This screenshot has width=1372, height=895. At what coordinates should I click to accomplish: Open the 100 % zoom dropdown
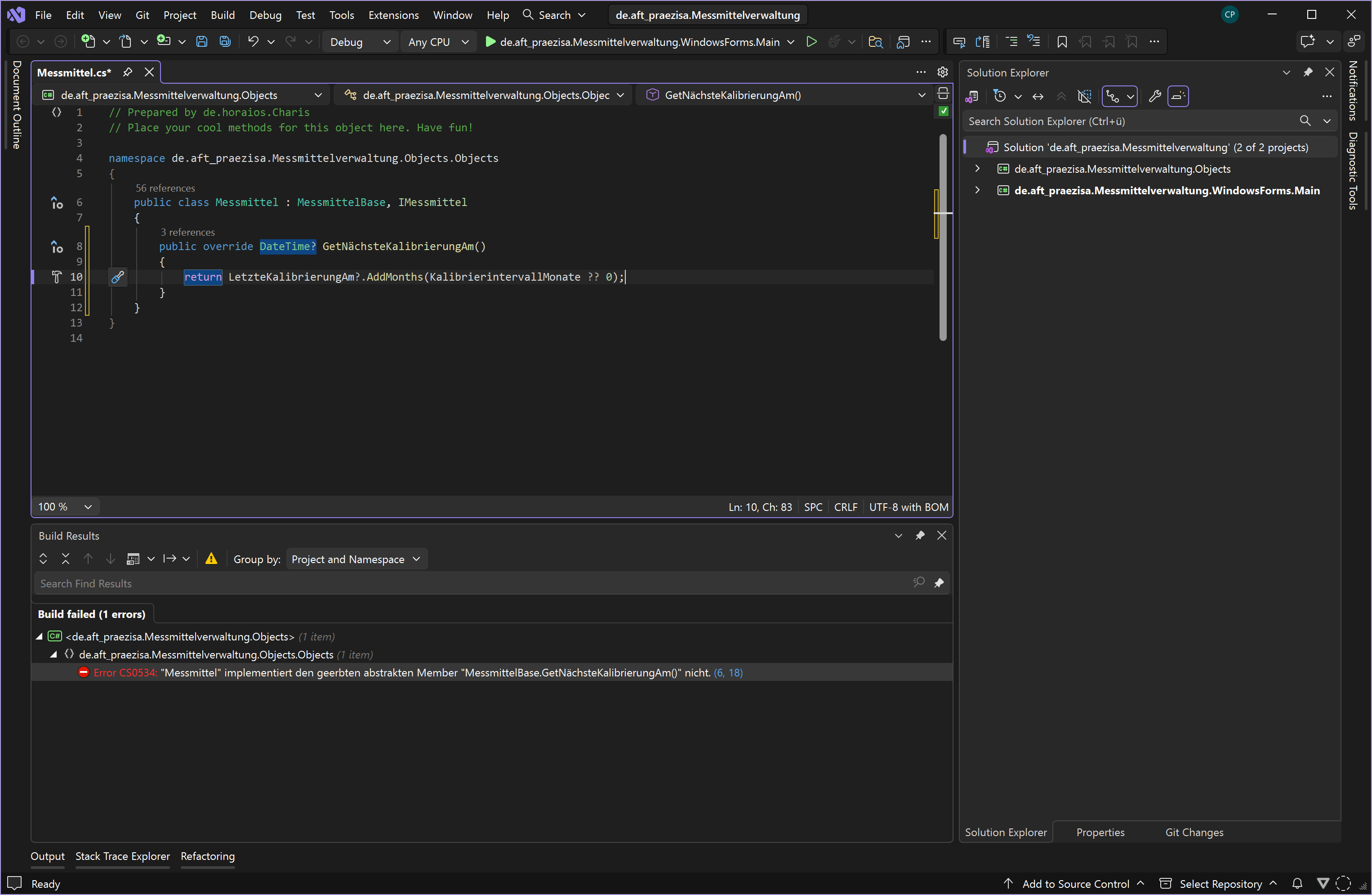65,506
